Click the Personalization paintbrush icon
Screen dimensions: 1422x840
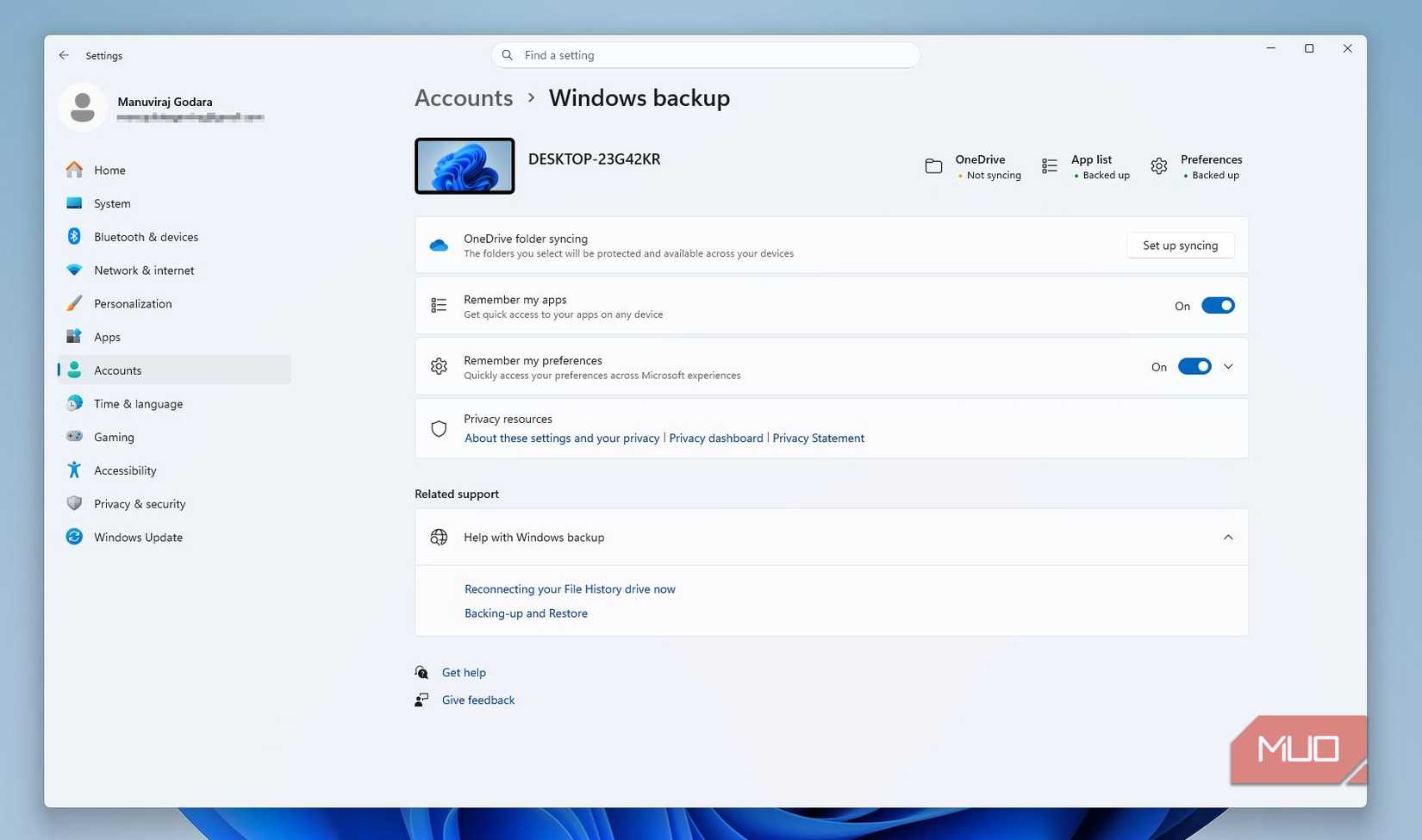[74, 303]
